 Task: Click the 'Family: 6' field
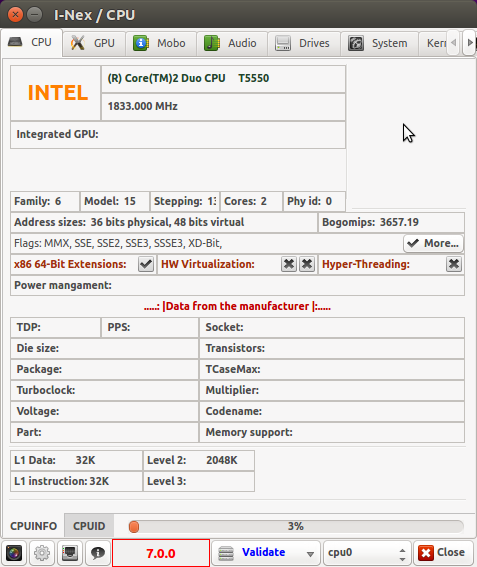point(45,201)
